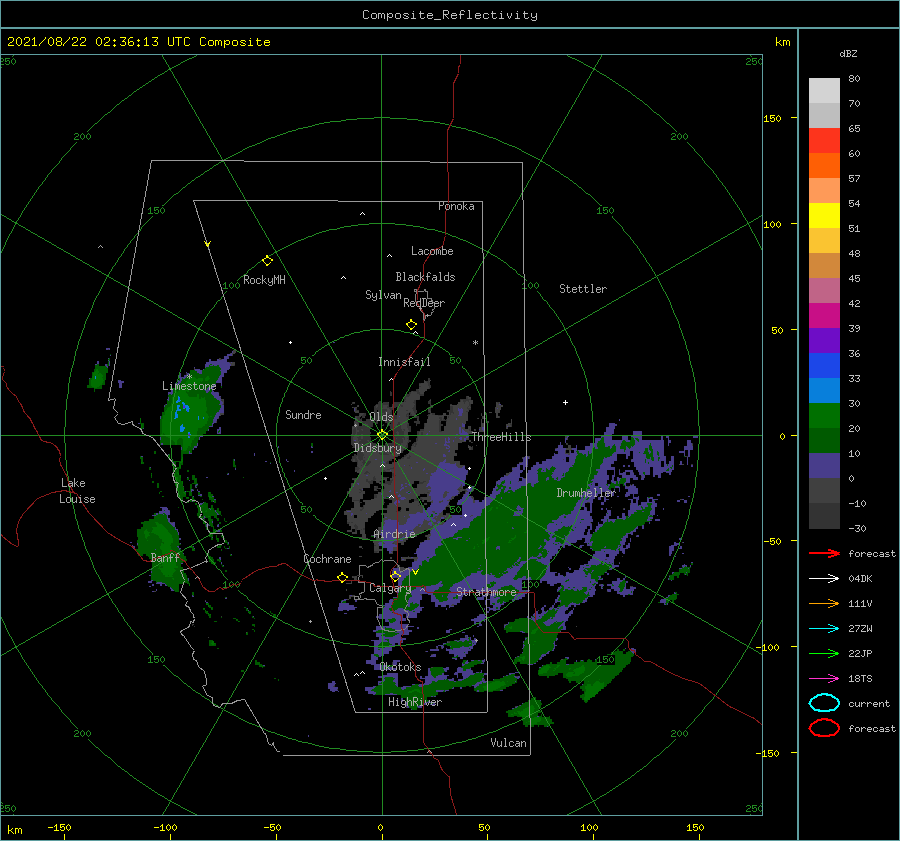Click the dBZ scale heading

[x=848, y=54]
